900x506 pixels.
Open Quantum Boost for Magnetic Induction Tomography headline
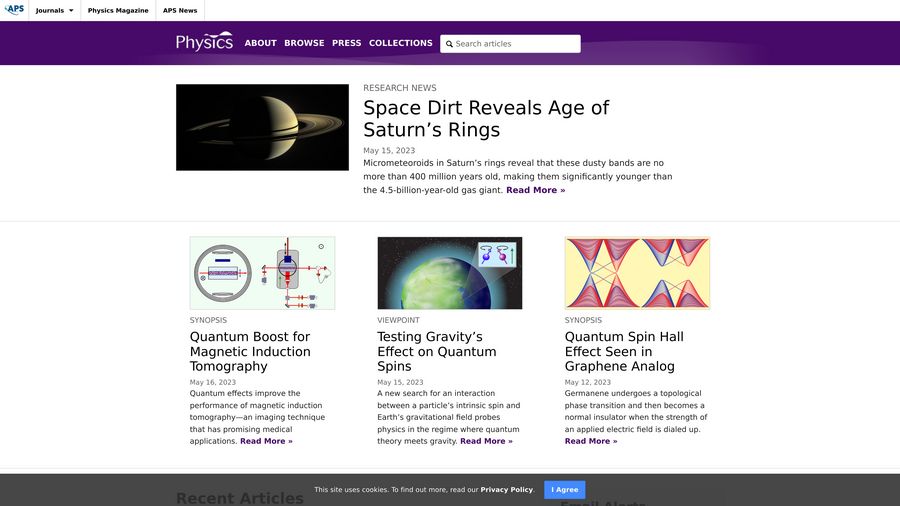[250, 351]
